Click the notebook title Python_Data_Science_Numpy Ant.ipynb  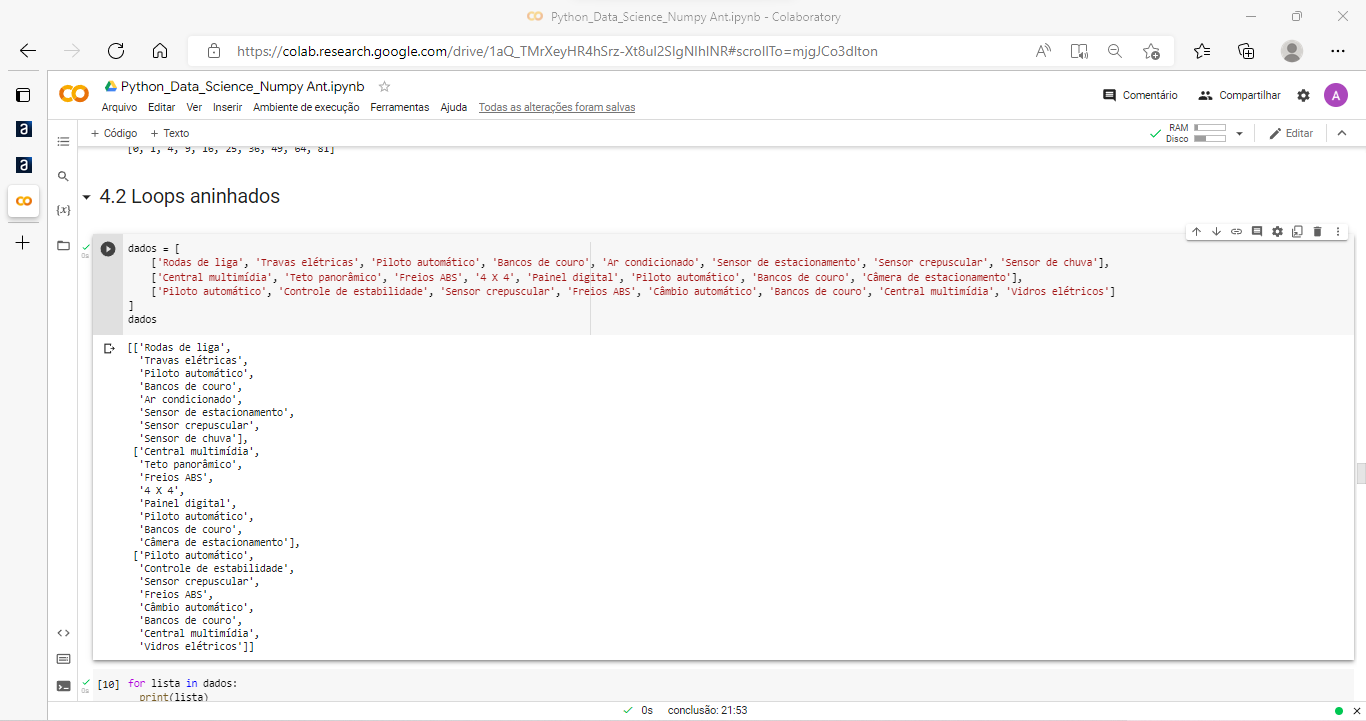(243, 86)
